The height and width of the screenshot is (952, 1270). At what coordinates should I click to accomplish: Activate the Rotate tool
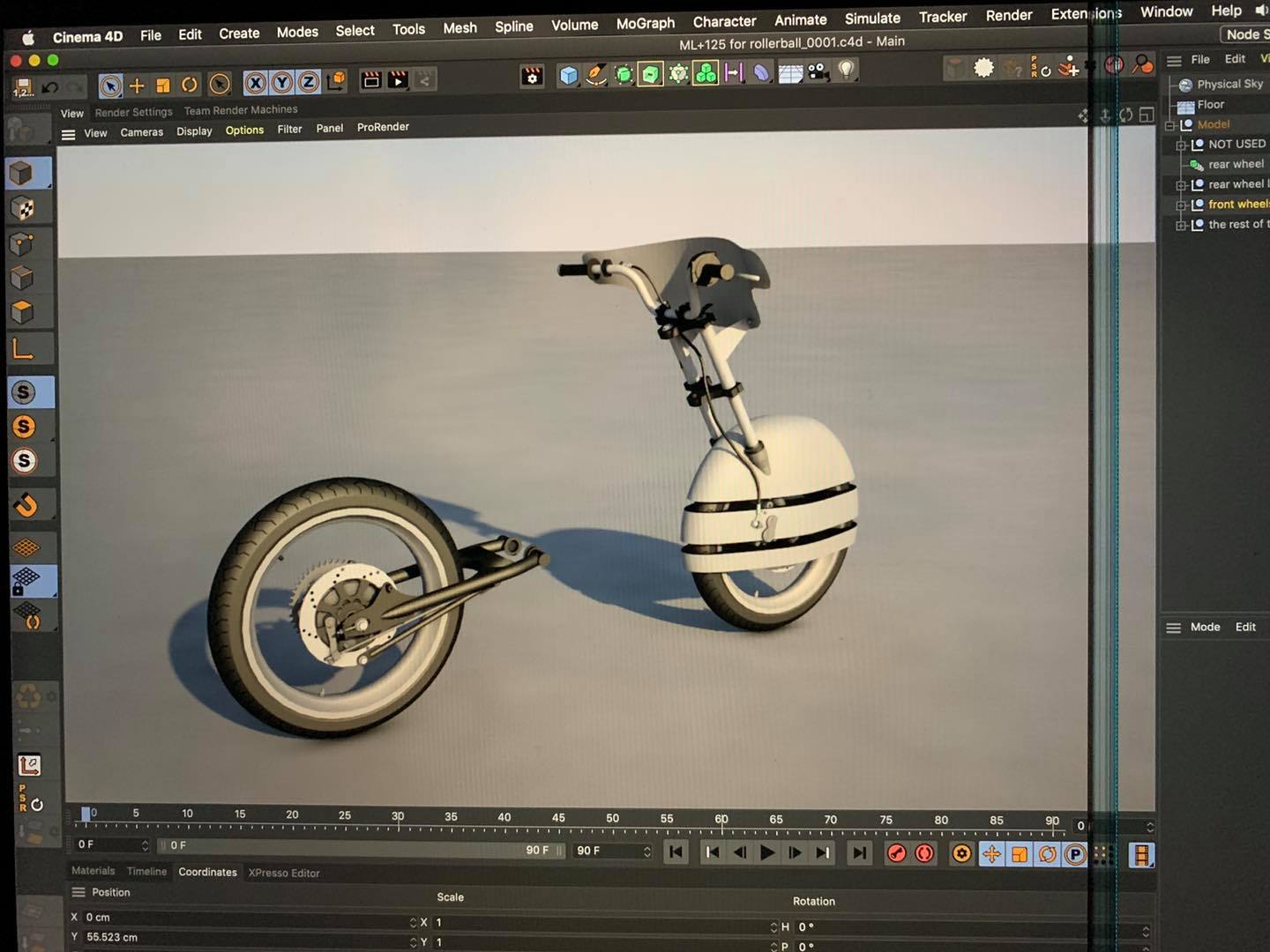tap(189, 85)
